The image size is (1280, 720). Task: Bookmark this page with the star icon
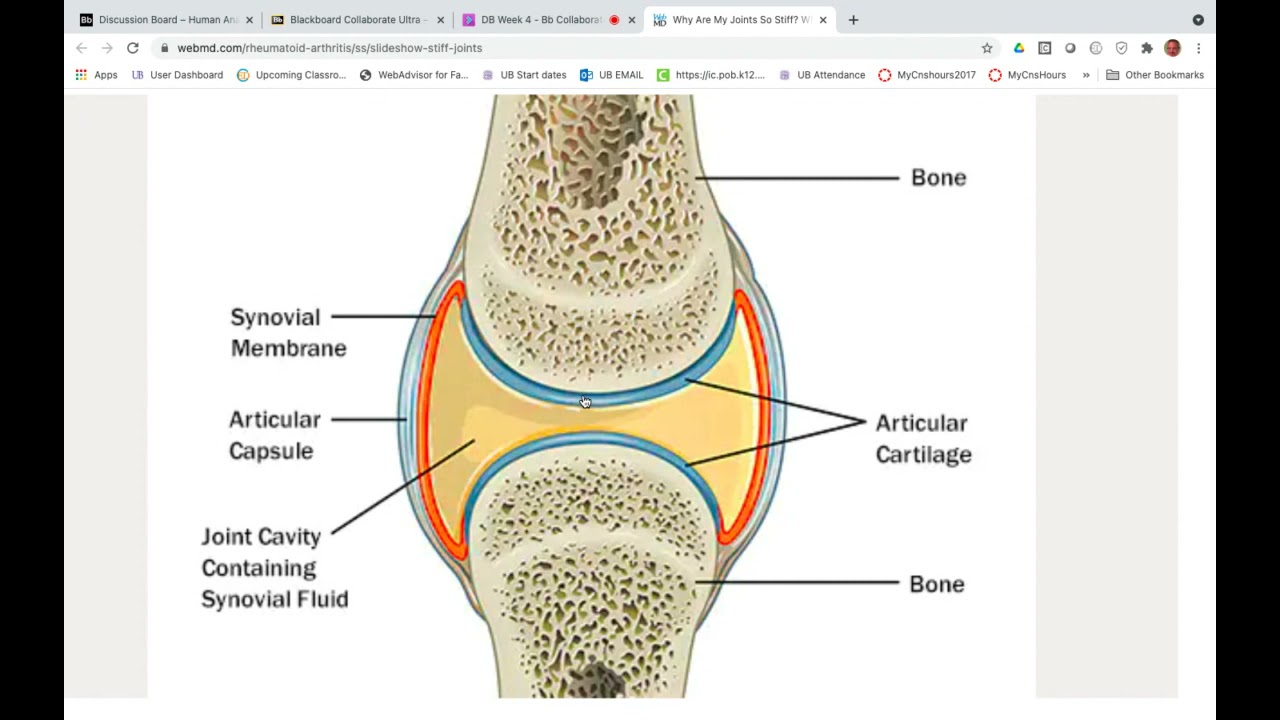[x=987, y=48]
